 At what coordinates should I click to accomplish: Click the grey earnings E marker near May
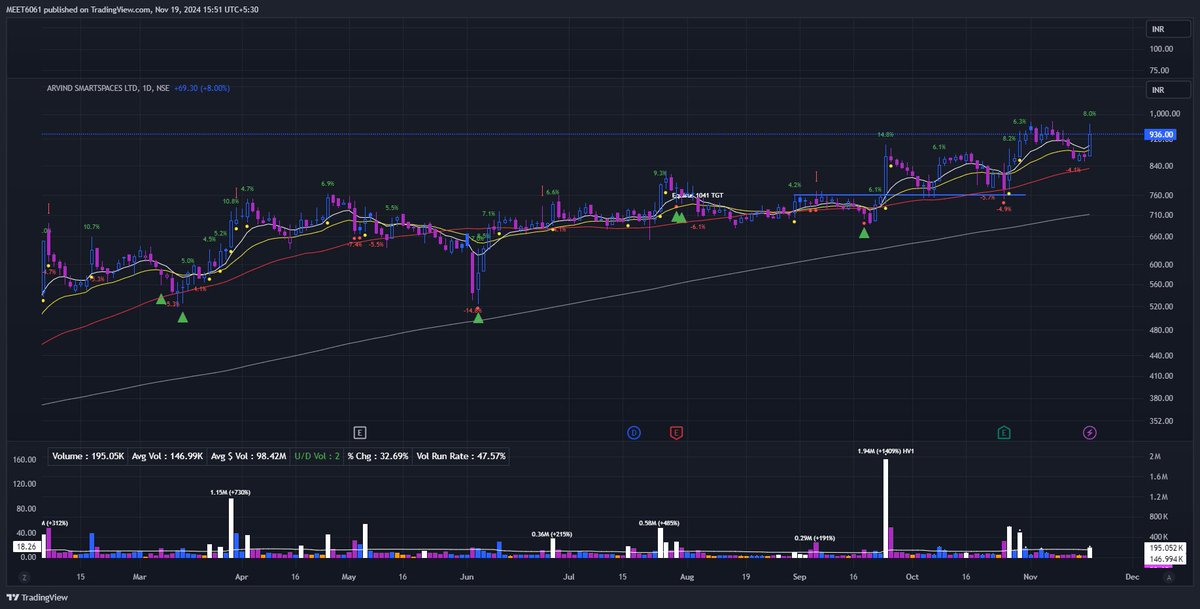360,432
